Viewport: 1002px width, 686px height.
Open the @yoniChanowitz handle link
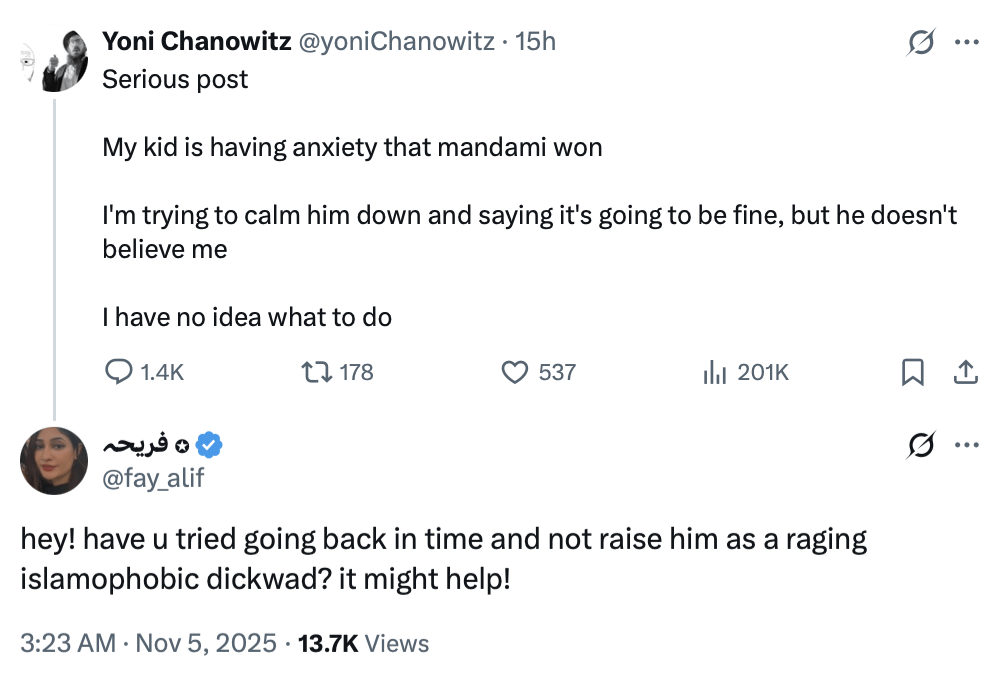coord(398,41)
